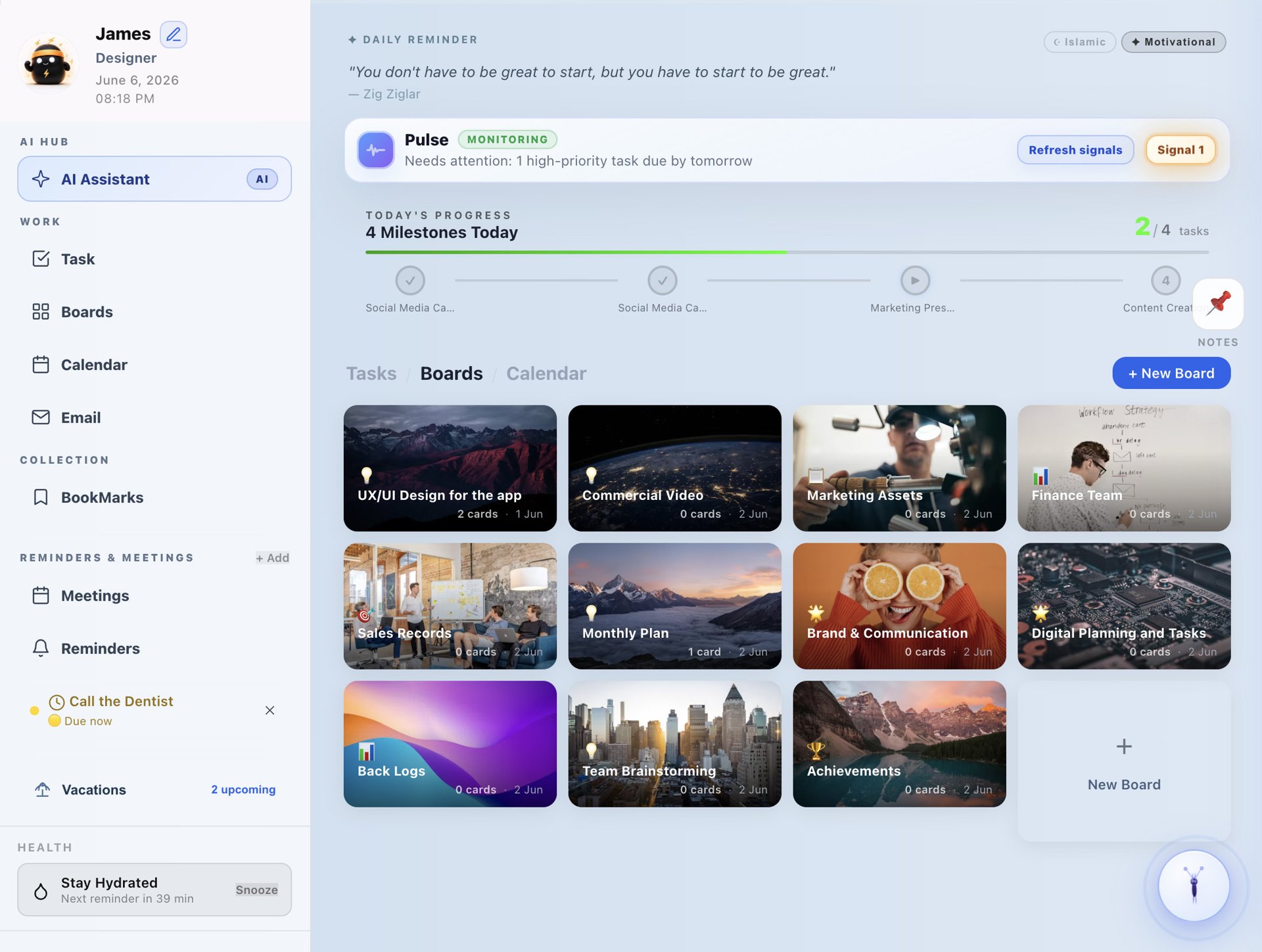Screen dimensions: 1262x952
Task: Click the water drop hydration icon
Action: (x=41, y=890)
